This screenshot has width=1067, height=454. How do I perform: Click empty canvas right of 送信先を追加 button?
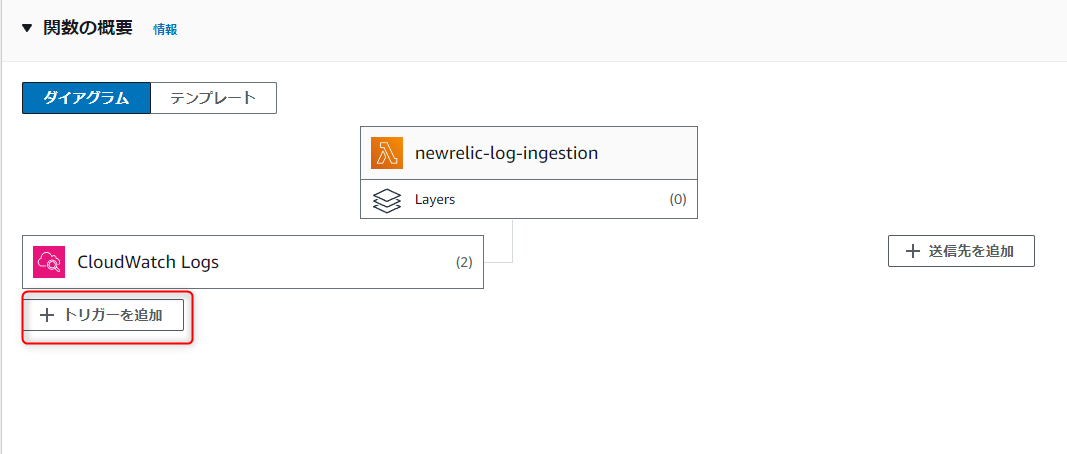[x=1051, y=251]
